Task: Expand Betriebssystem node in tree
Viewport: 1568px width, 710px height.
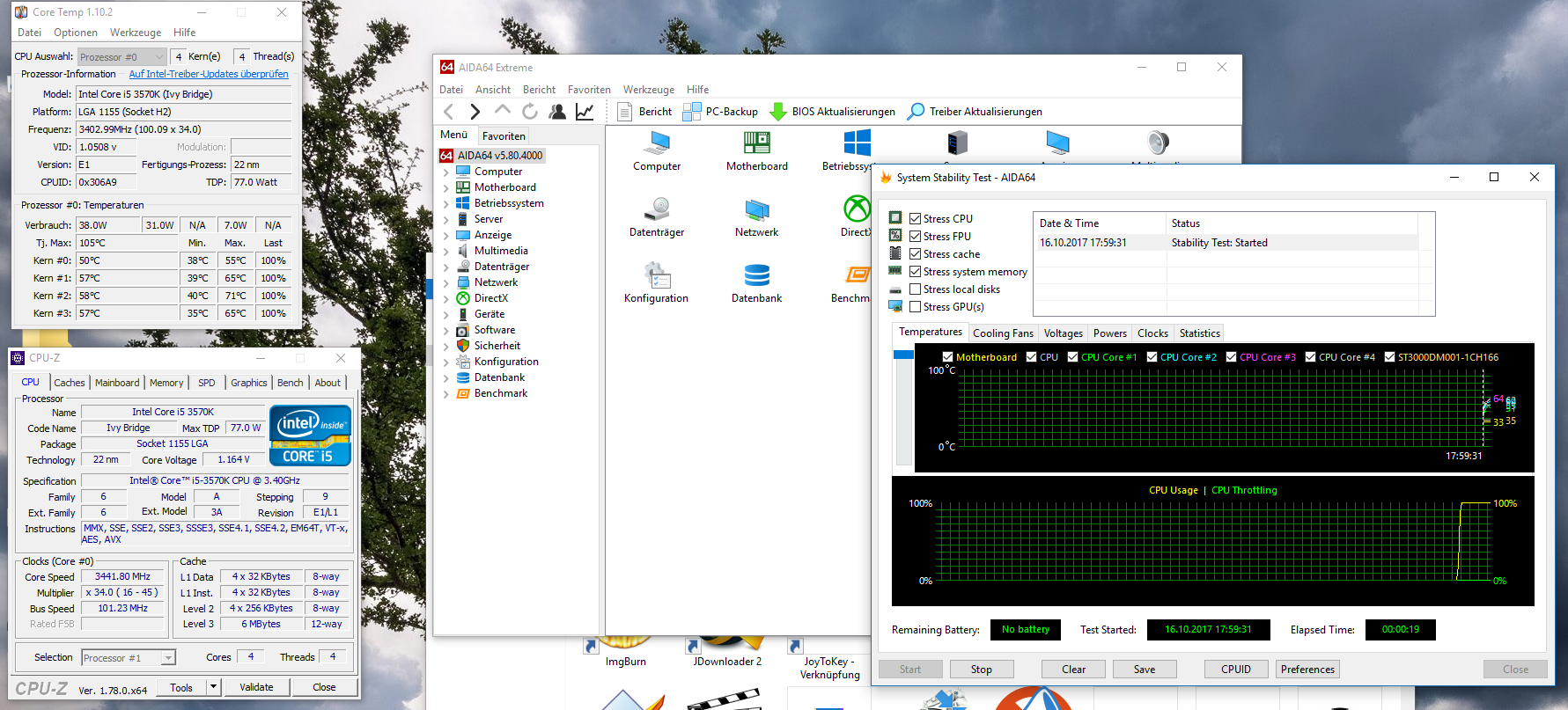Action: [445, 204]
